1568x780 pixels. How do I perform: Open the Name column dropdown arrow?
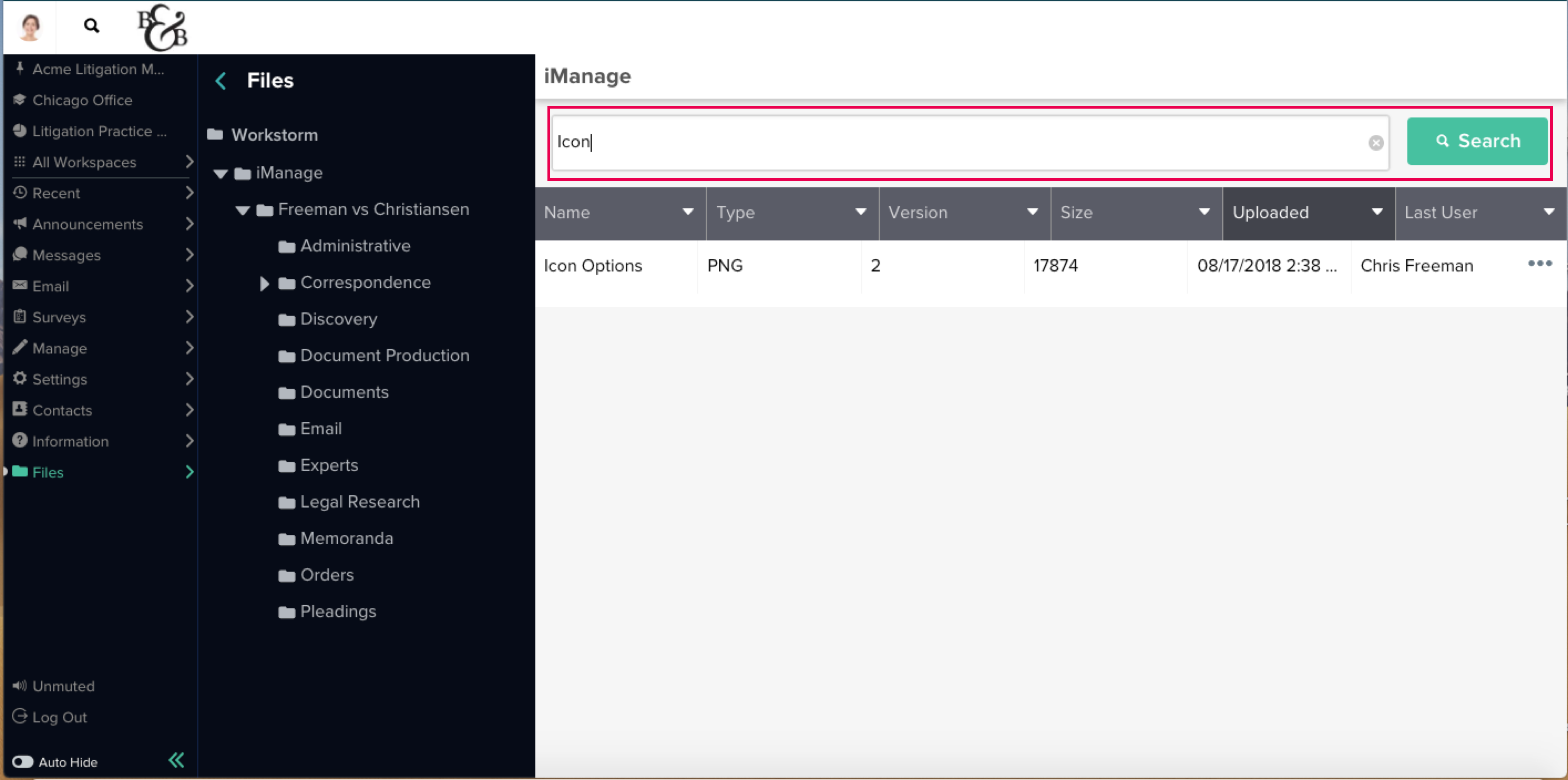688,212
